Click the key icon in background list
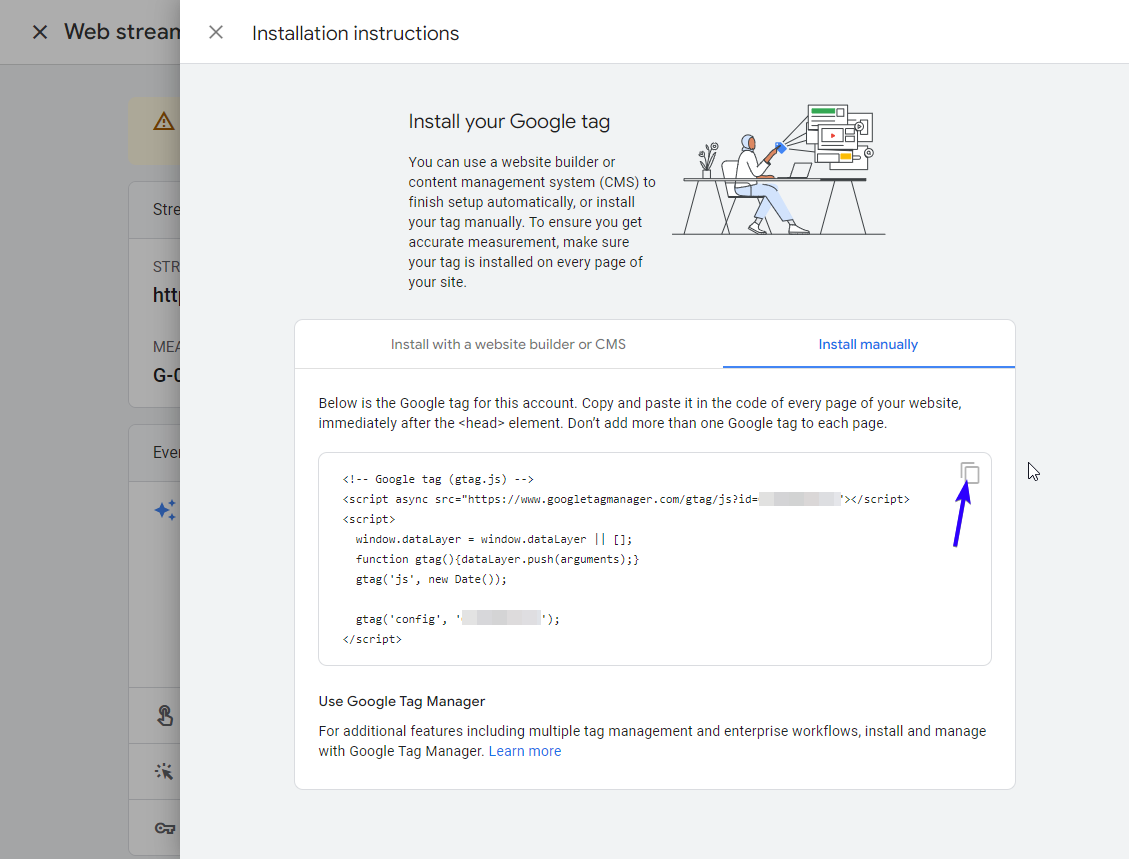The image size is (1129, 859). tap(165, 828)
